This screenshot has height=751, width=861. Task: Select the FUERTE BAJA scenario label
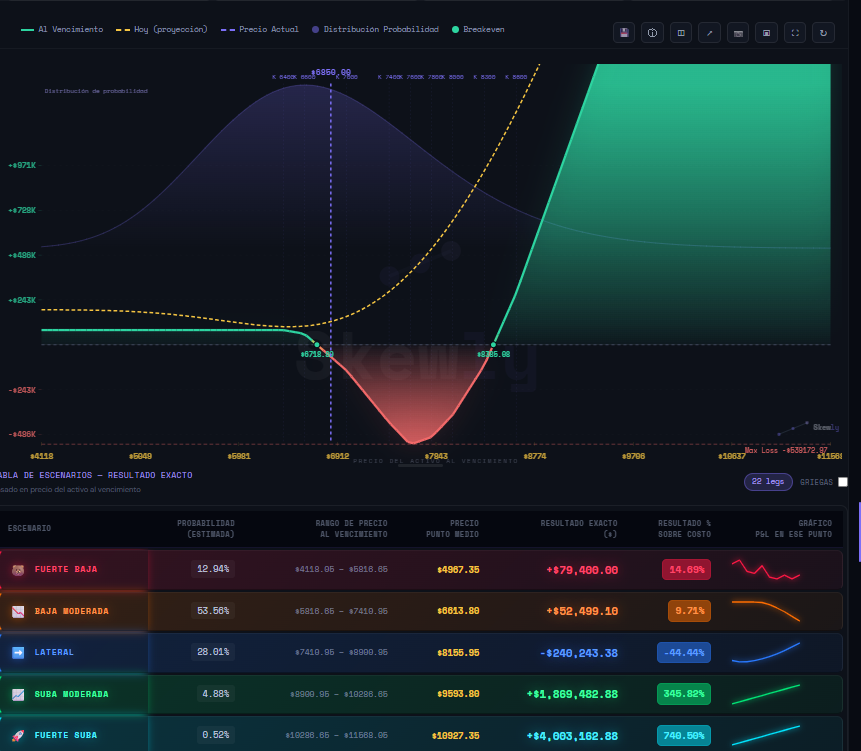[66, 570]
